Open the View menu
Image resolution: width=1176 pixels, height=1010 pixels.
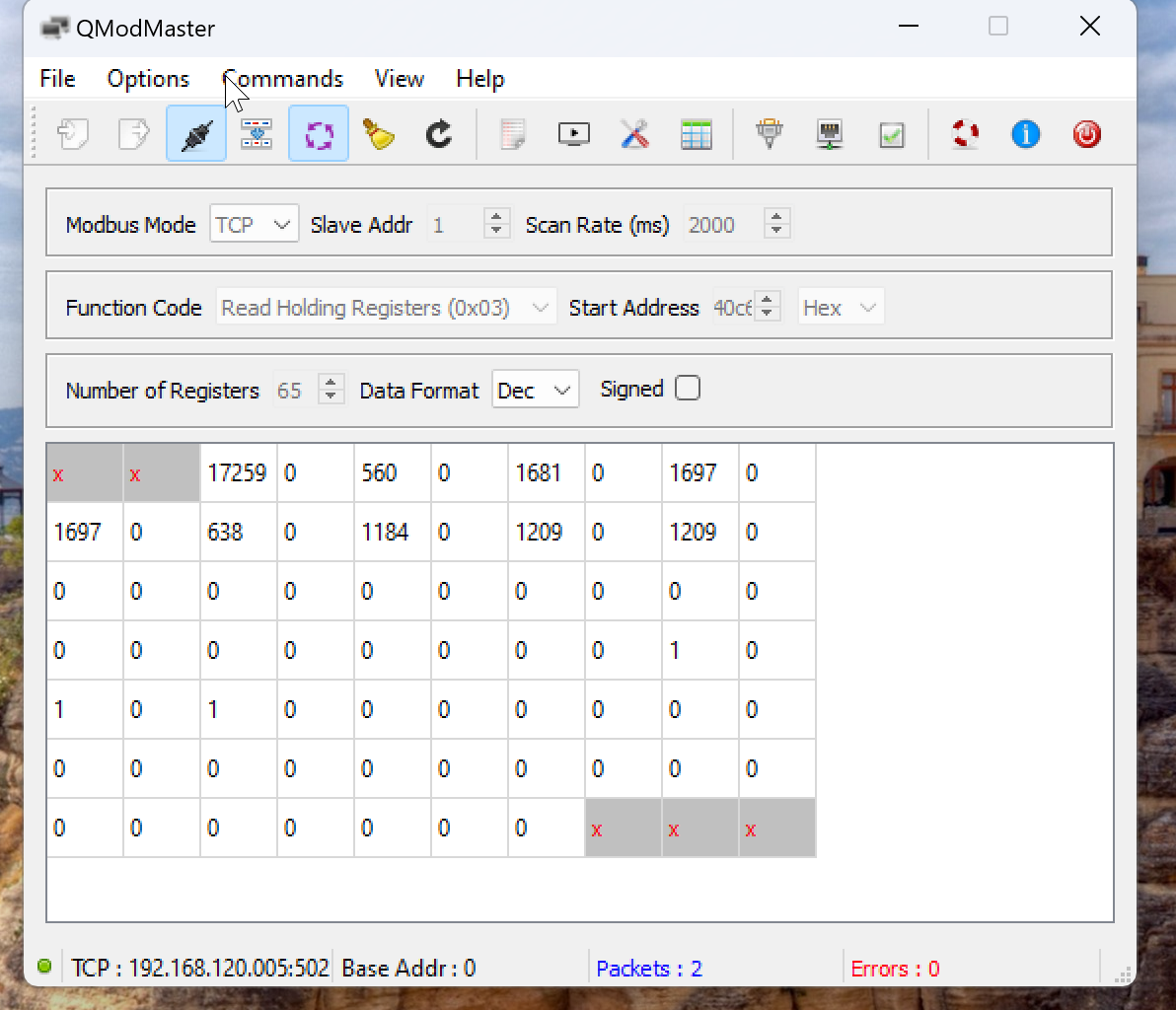coord(399,79)
